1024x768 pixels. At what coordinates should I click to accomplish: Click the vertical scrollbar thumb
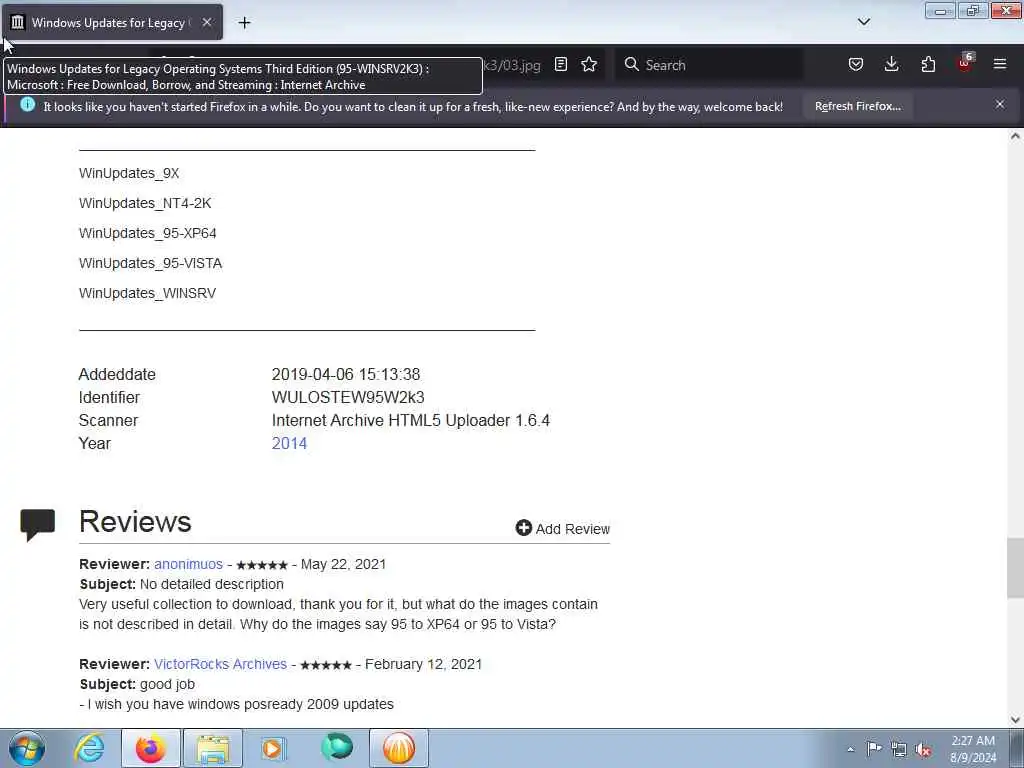1015,568
